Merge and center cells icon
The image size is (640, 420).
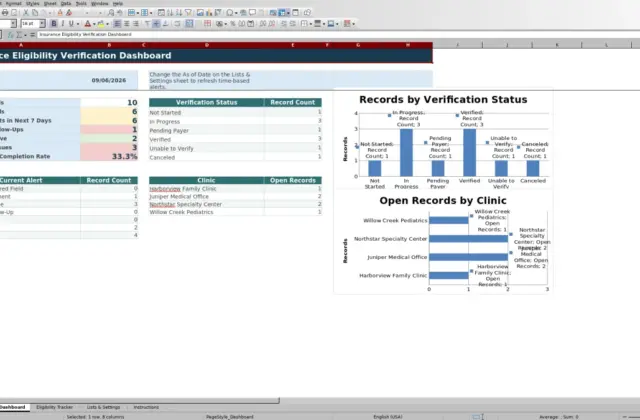[x=189, y=24]
